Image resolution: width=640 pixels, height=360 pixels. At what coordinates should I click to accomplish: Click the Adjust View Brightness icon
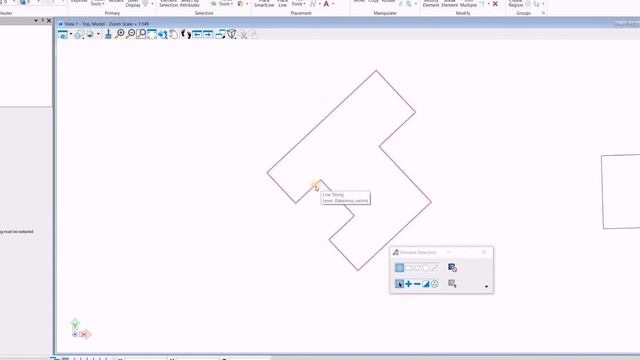pos(79,35)
